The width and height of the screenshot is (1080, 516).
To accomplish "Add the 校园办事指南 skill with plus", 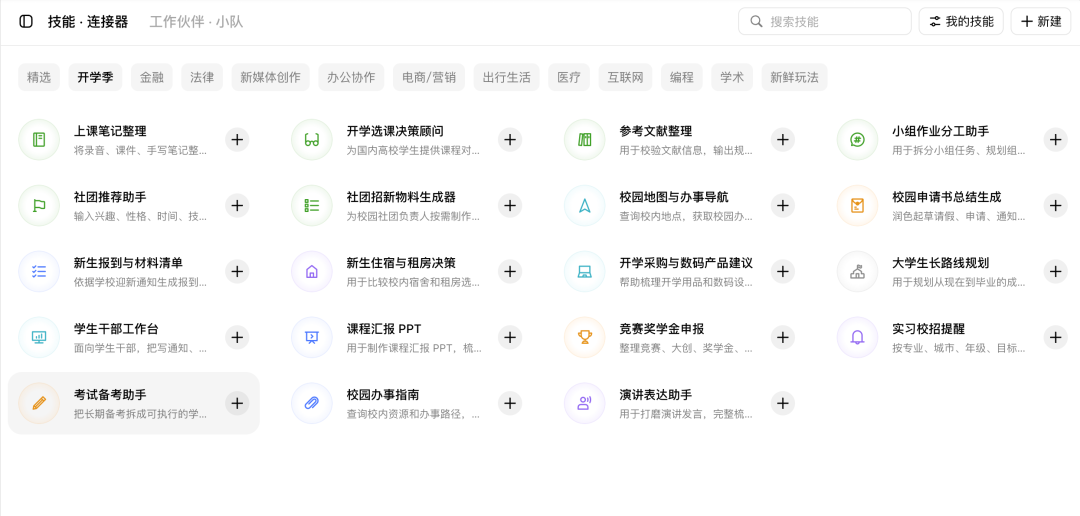I will [510, 403].
